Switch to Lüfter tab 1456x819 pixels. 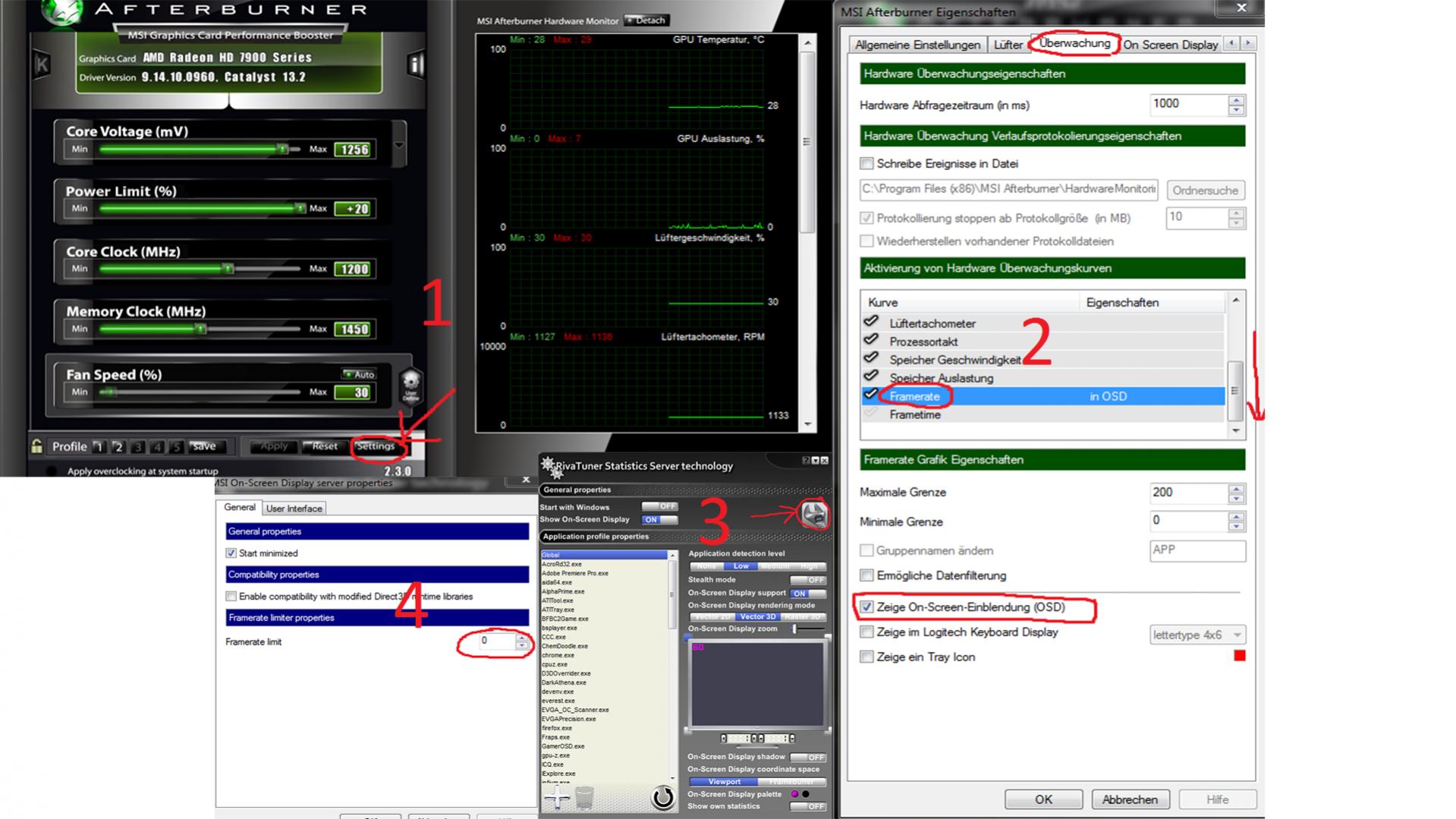(x=1008, y=45)
